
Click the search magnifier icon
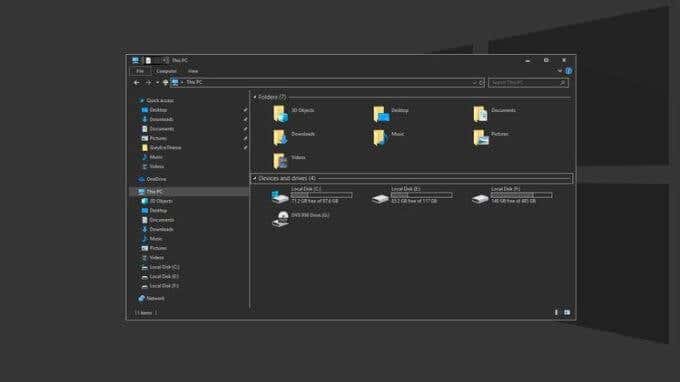(x=562, y=82)
